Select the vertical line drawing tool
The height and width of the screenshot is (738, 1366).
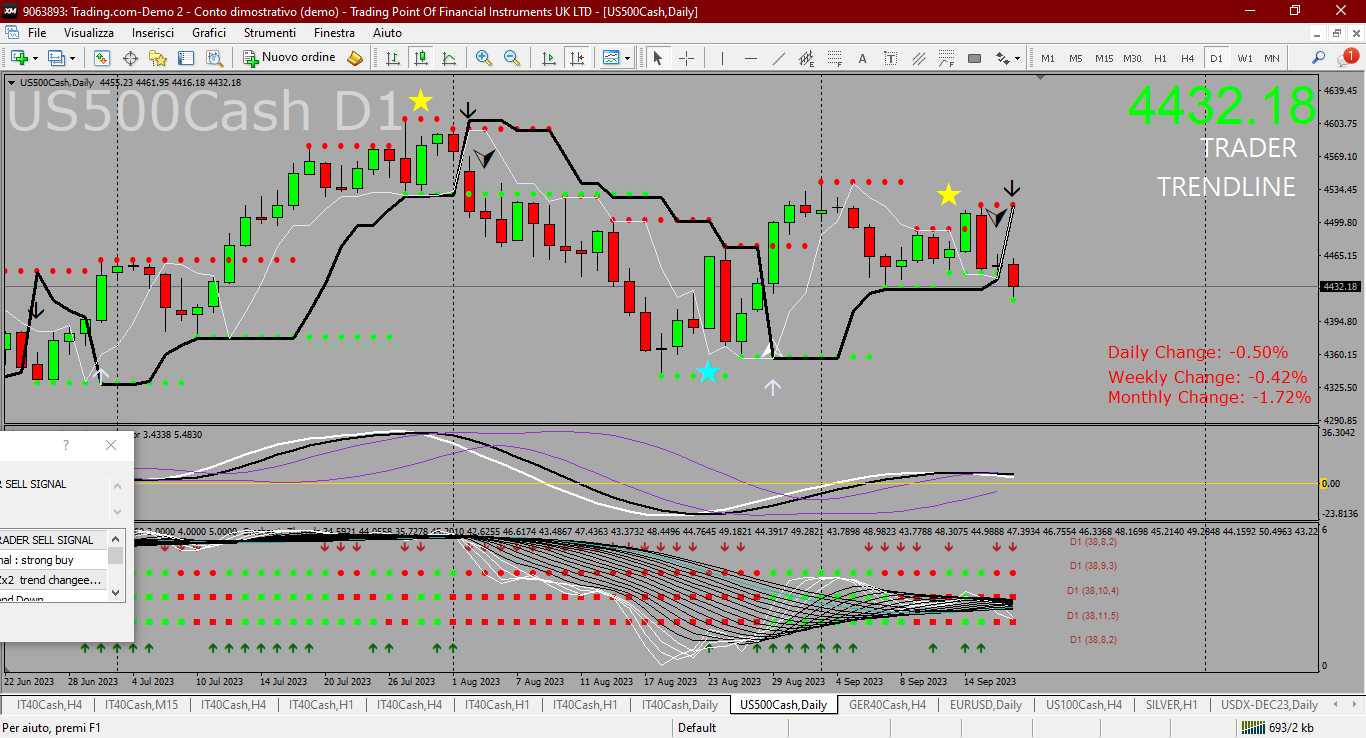[x=723, y=58]
